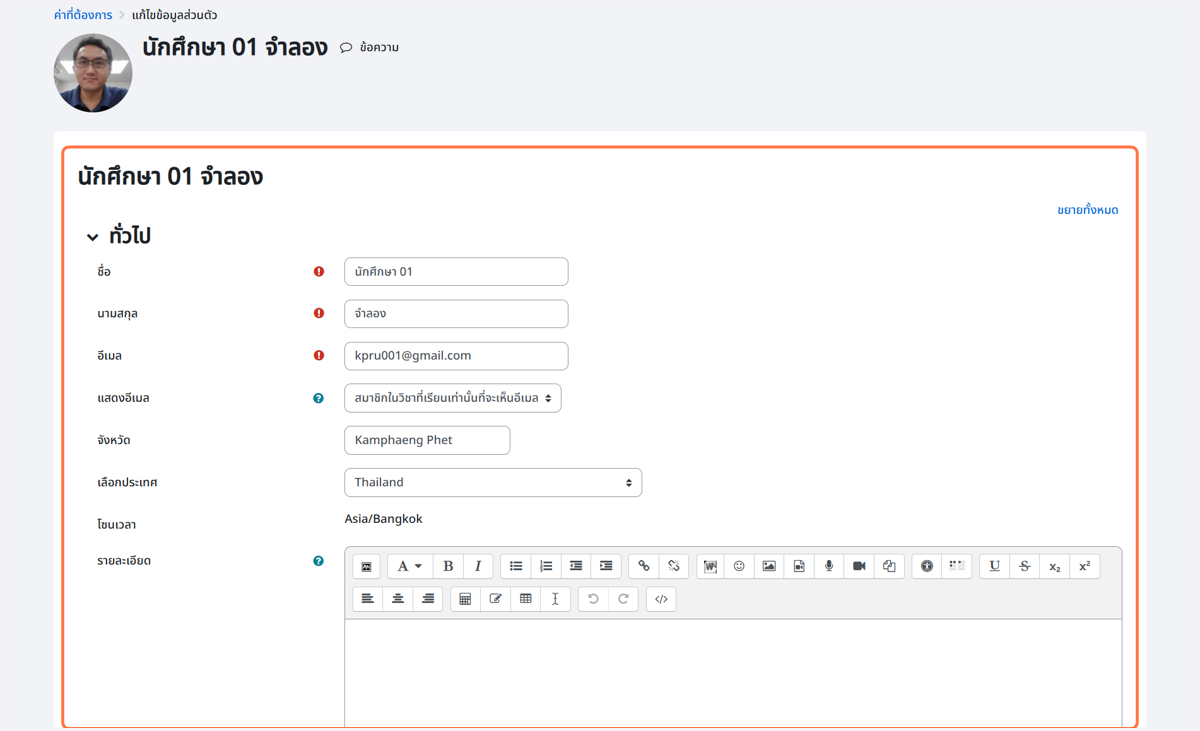Open the insert character pencil icon
This screenshot has width=1200, height=731.
pos(495,599)
